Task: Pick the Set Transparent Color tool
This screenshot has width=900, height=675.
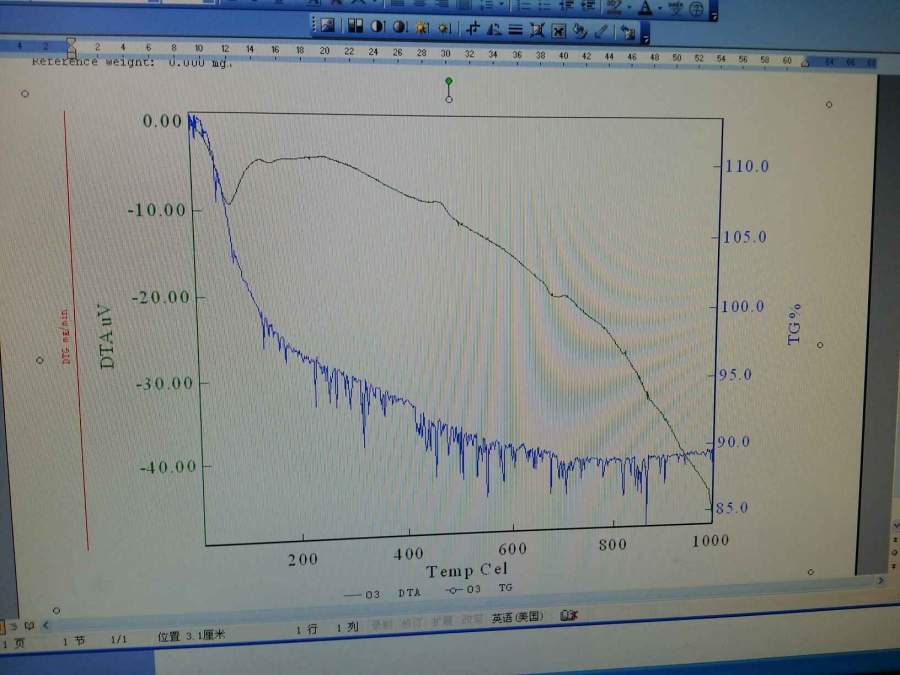Action: [602, 32]
